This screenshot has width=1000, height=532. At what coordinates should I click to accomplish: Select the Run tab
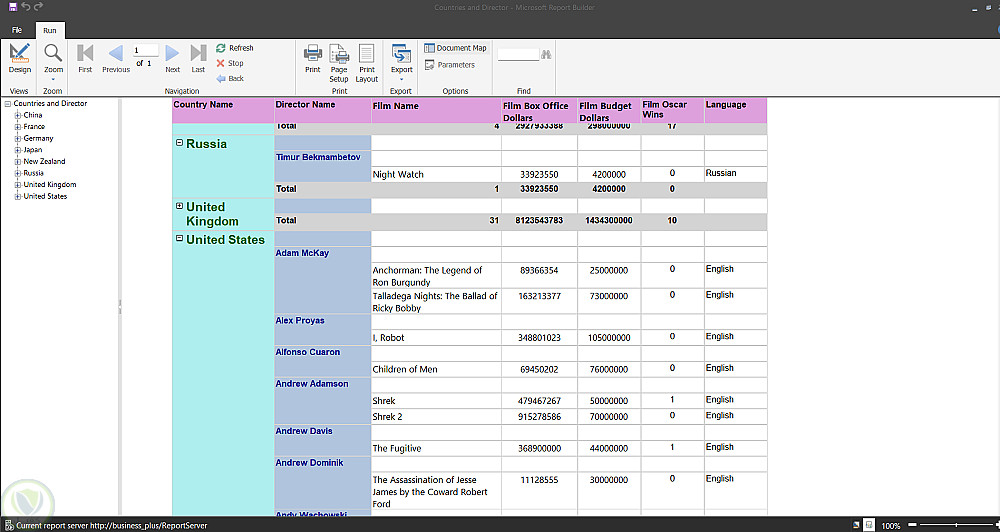pyautogui.click(x=49, y=31)
